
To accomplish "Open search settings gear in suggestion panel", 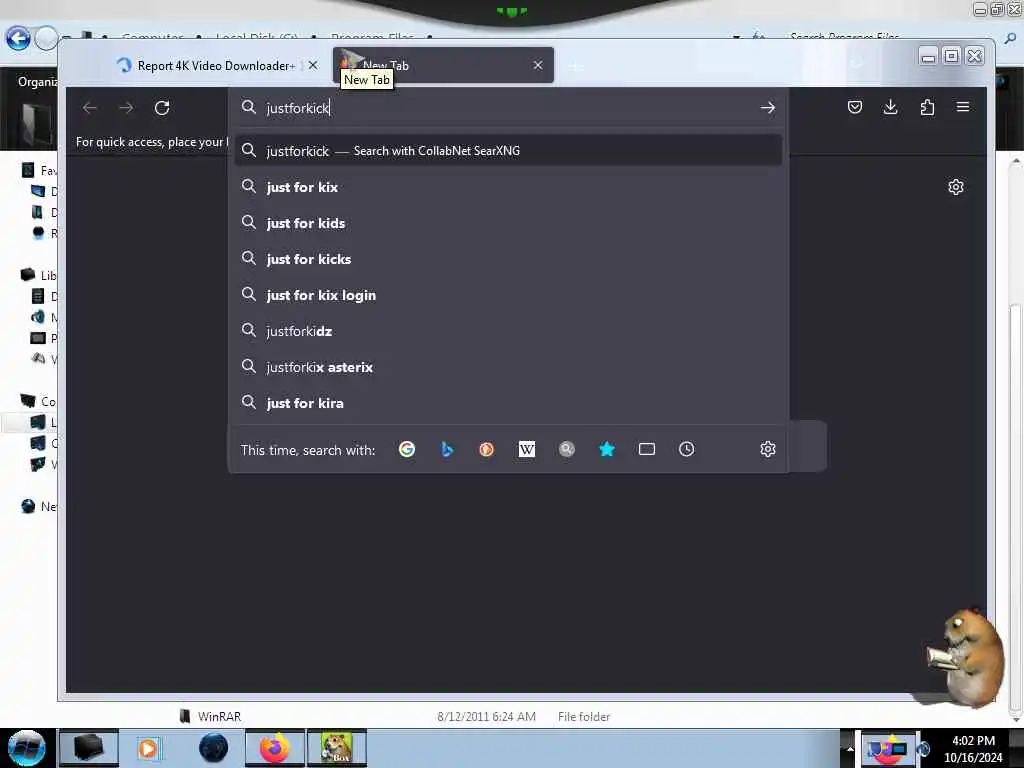I will click(x=767, y=449).
